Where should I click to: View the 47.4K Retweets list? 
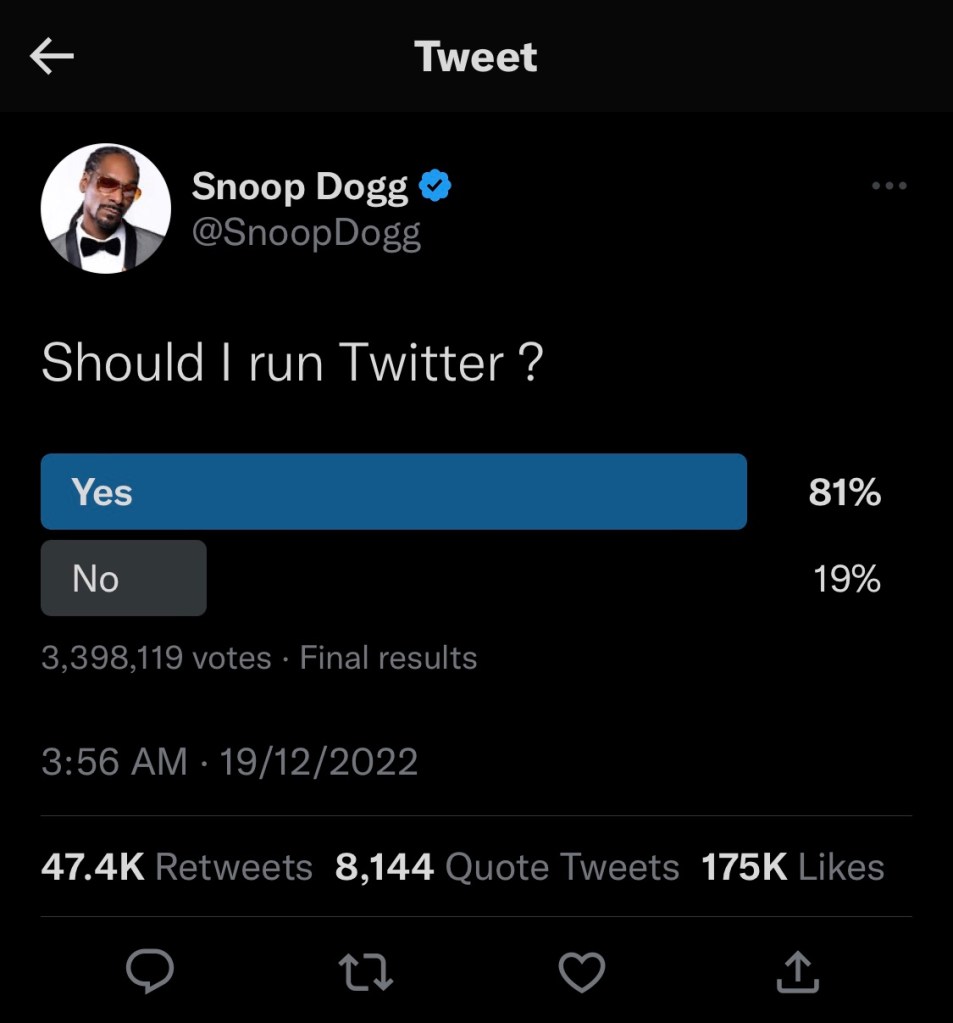176,867
